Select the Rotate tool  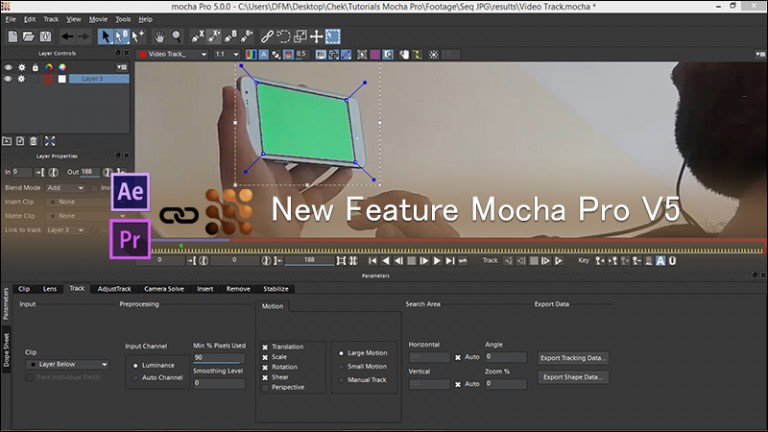(284, 36)
